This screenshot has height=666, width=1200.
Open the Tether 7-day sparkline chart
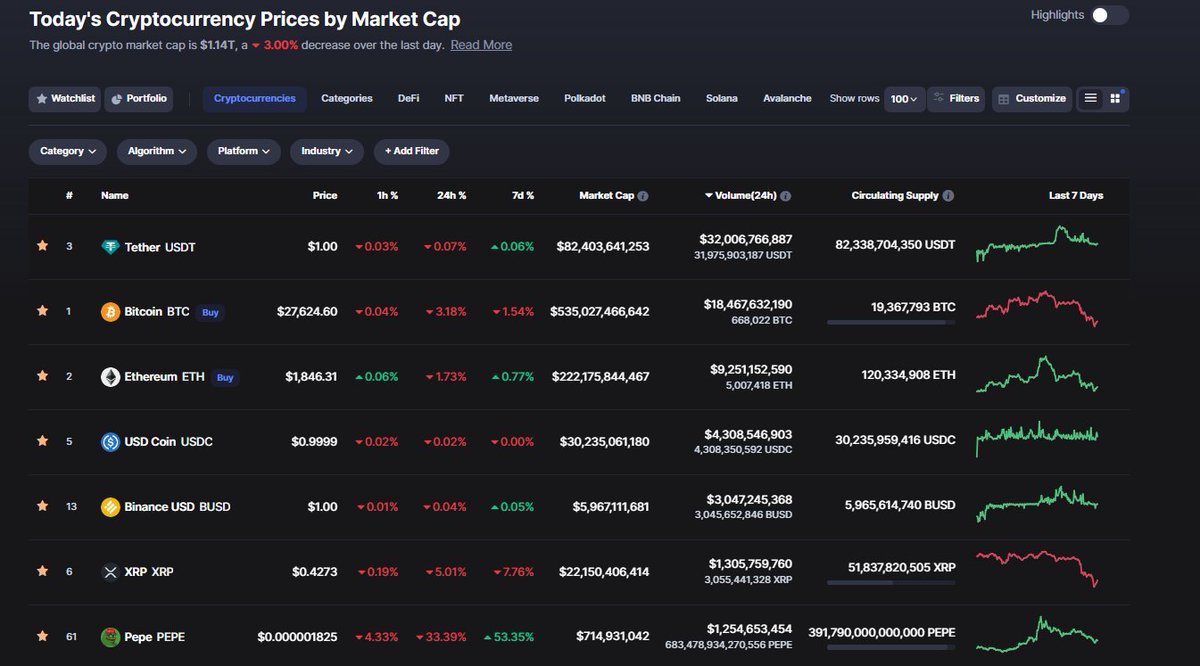(x=1037, y=243)
